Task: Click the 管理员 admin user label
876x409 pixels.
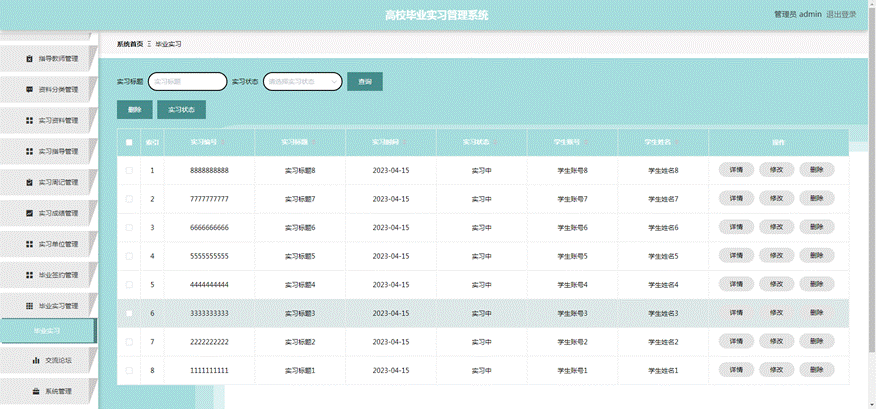Action: pos(798,15)
